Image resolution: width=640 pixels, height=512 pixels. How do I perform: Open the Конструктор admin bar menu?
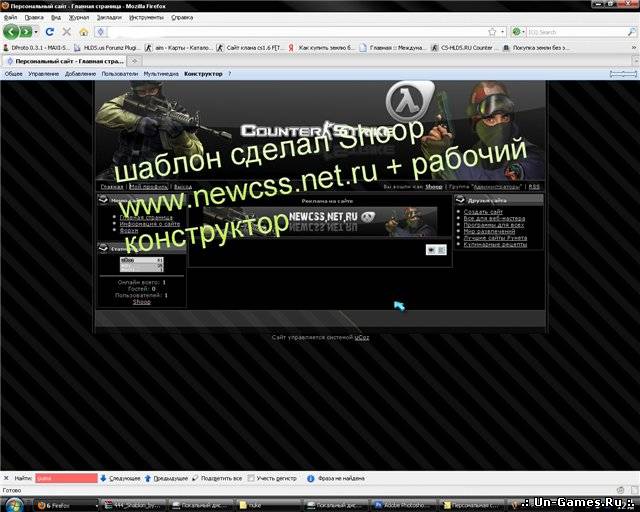pos(203,74)
